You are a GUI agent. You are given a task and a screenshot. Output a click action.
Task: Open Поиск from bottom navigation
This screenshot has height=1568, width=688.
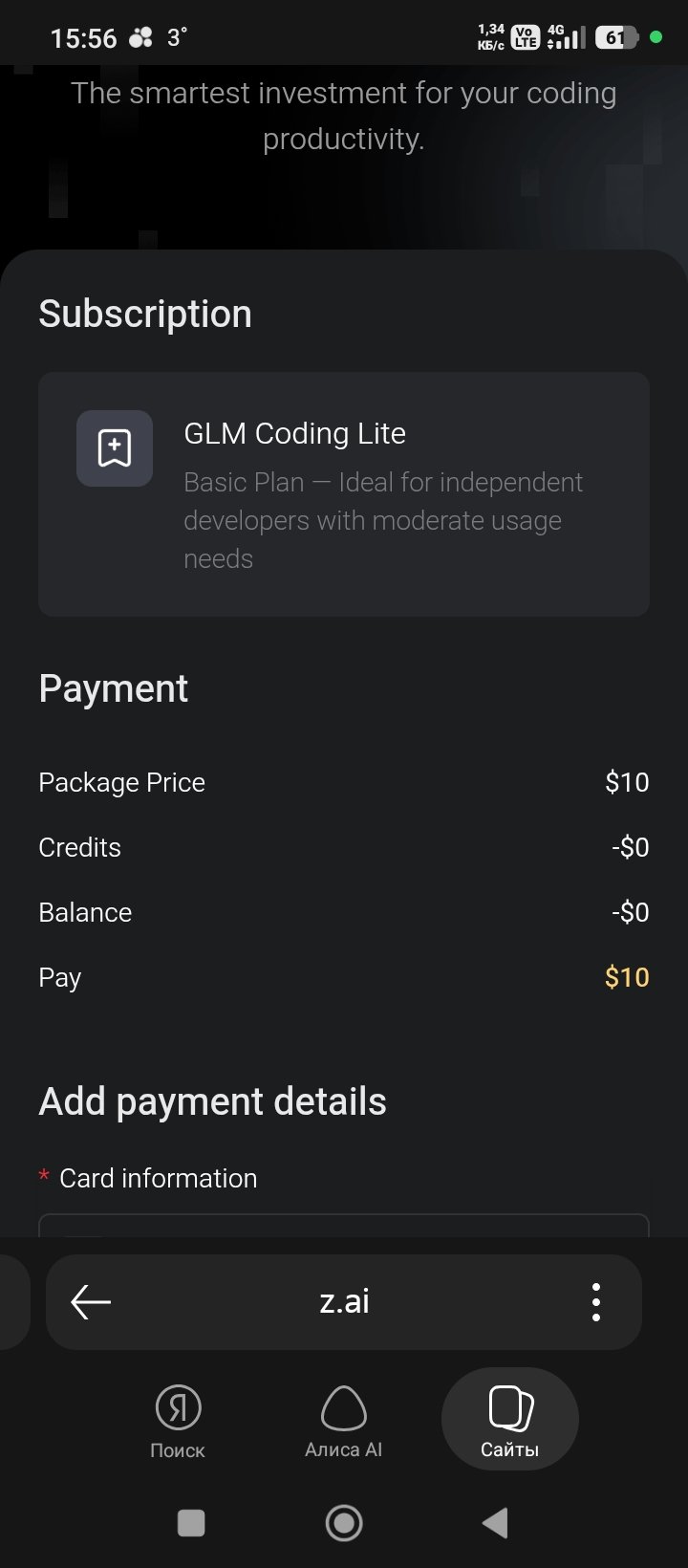178,1420
